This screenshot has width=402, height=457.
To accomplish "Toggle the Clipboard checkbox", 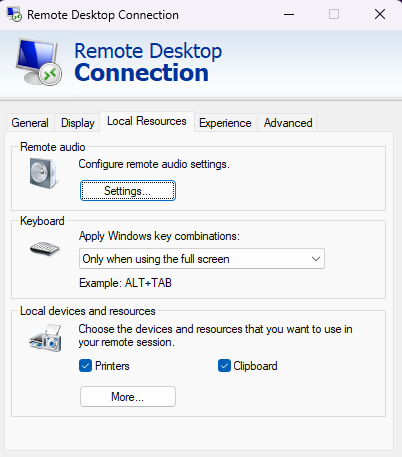I will pyautogui.click(x=224, y=366).
